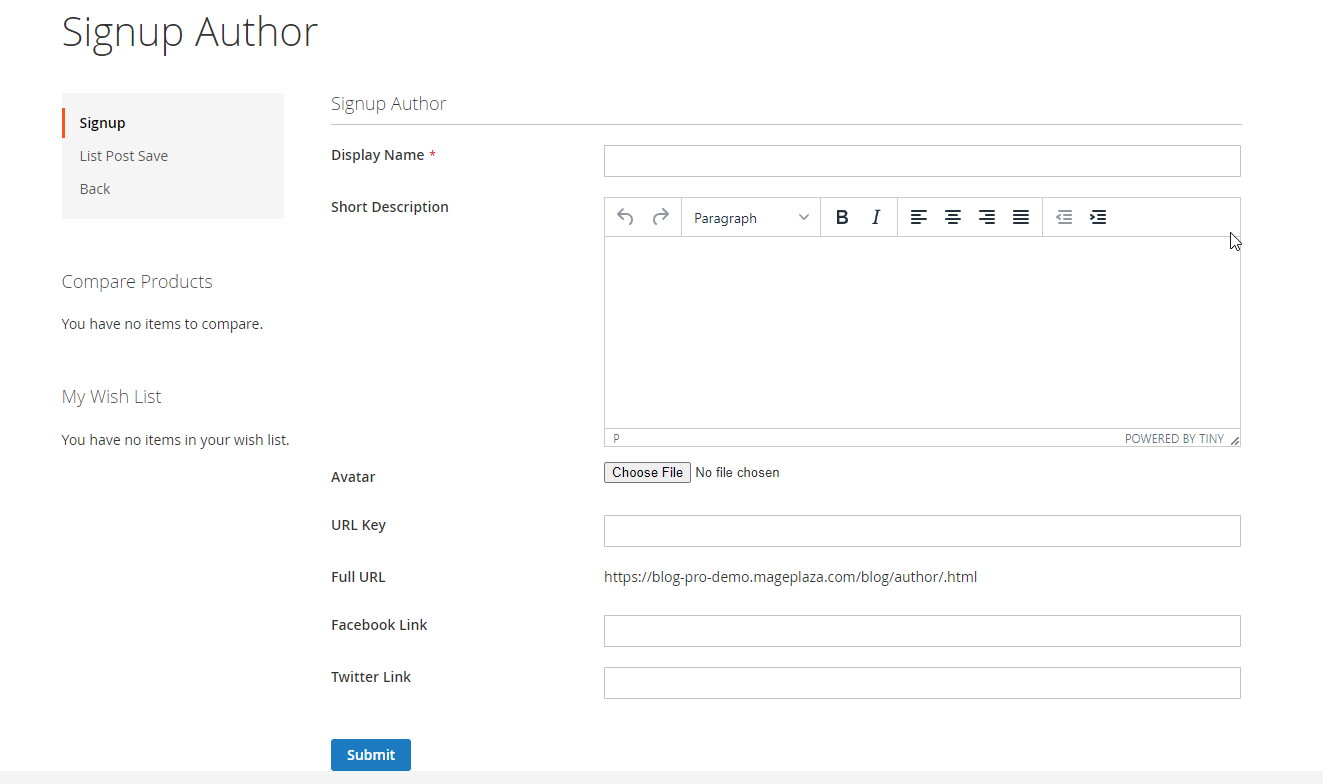Screen dimensions: 1323x784
Task: Toggle italic formatting in the editor
Action: click(876, 217)
